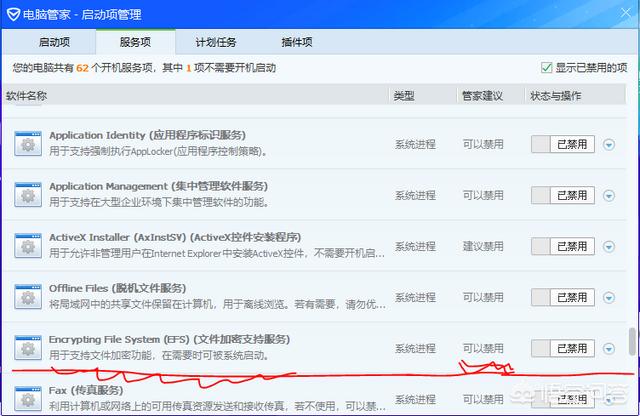640x416 pixels.
Task: Open the 插件项 tab
Action: coord(295,42)
